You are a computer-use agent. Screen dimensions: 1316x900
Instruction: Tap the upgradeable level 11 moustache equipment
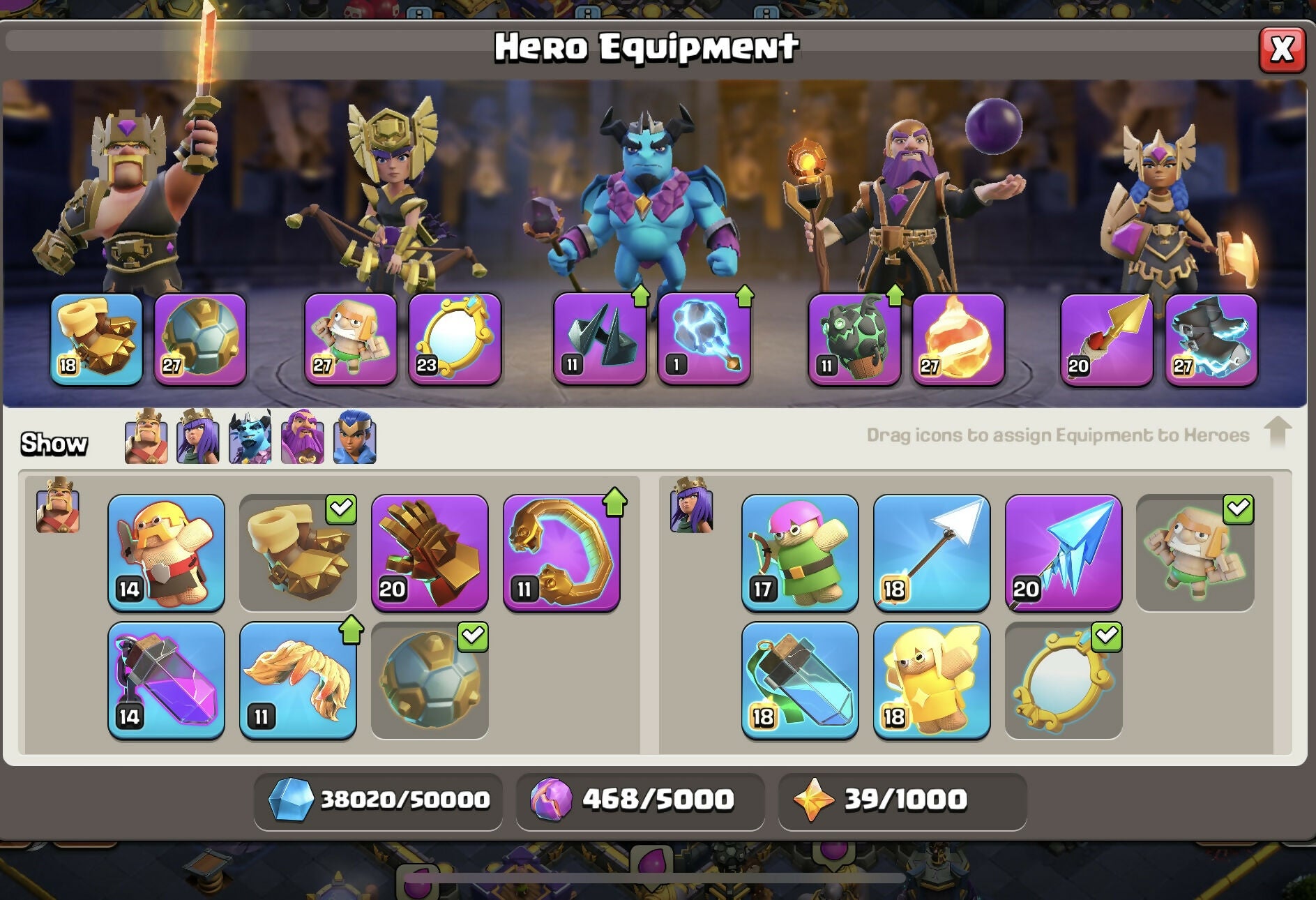coord(298,681)
